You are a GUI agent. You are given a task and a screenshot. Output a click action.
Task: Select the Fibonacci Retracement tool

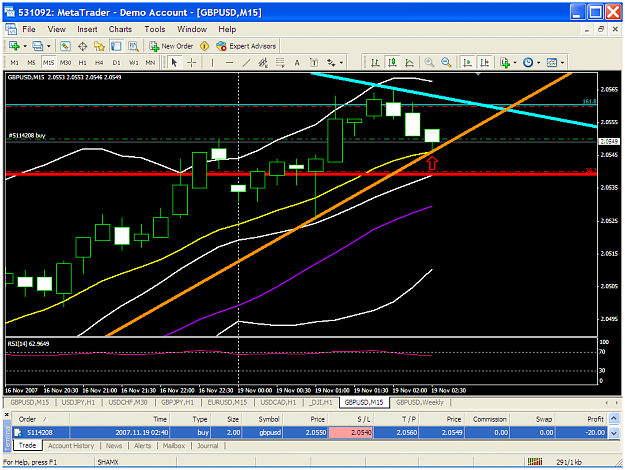[x=280, y=63]
